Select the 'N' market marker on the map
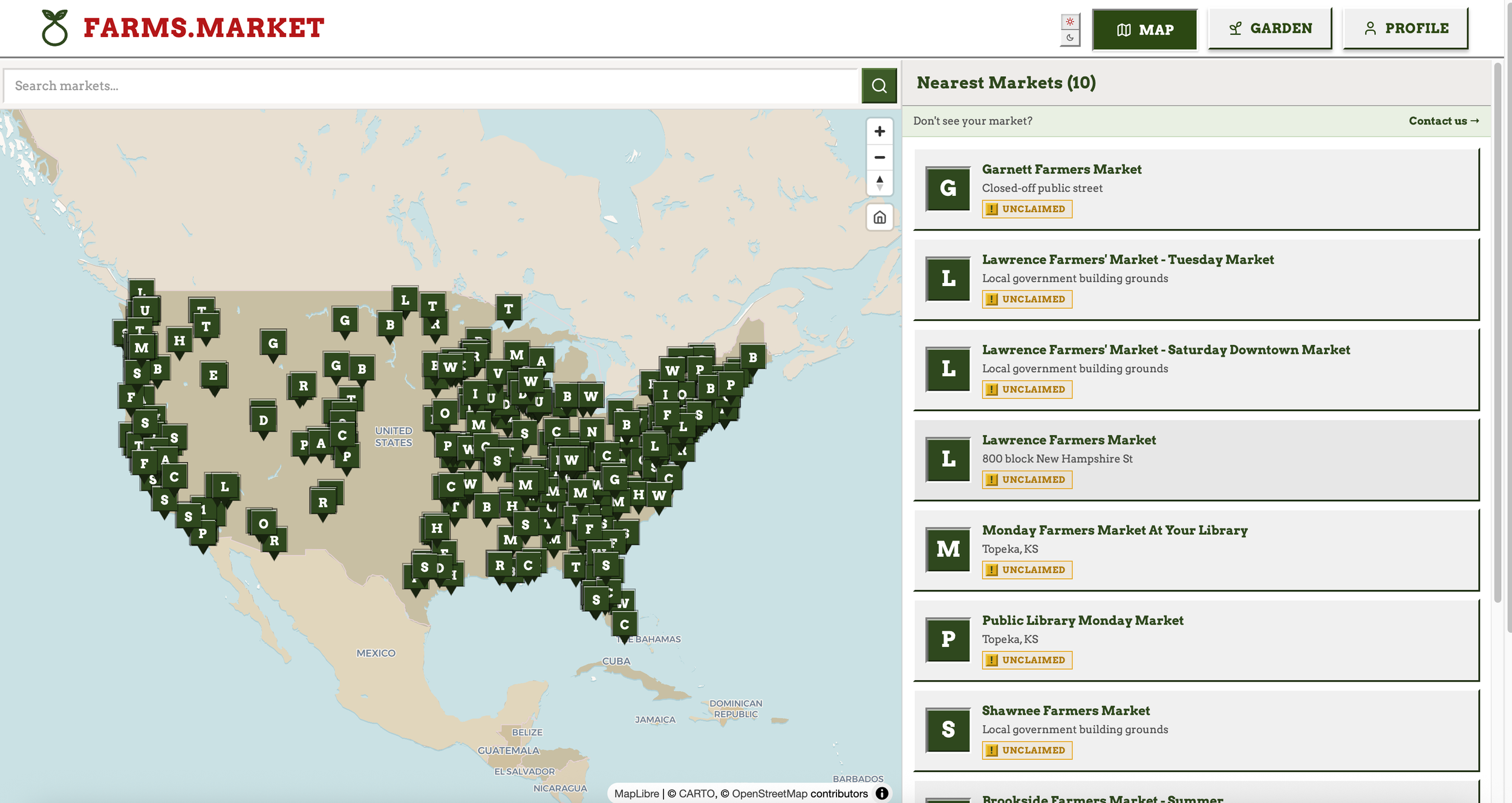Screen dimensions: 1512x803 (591, 432)
